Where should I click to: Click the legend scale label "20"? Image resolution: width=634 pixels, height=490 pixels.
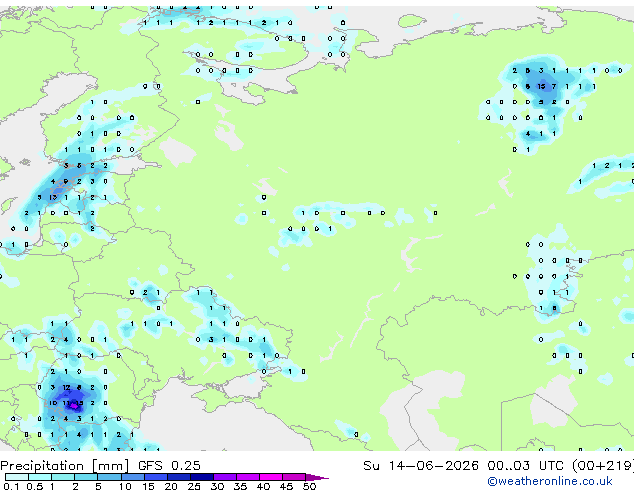pos(171,486)
